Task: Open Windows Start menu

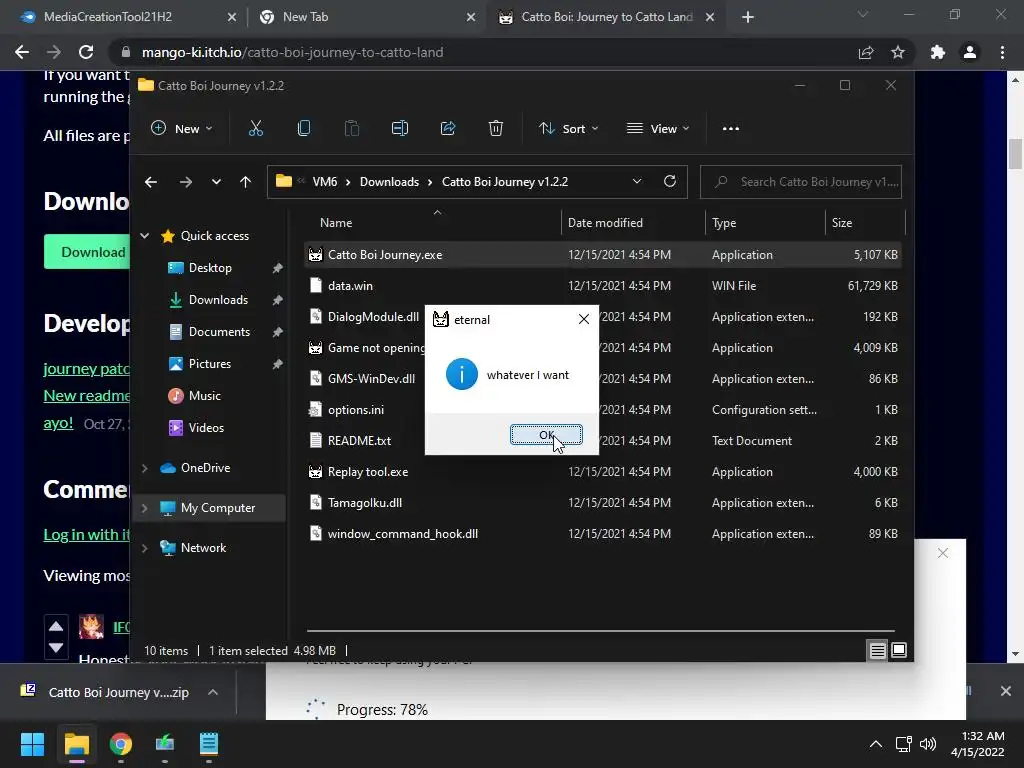Action: (32, 744)
